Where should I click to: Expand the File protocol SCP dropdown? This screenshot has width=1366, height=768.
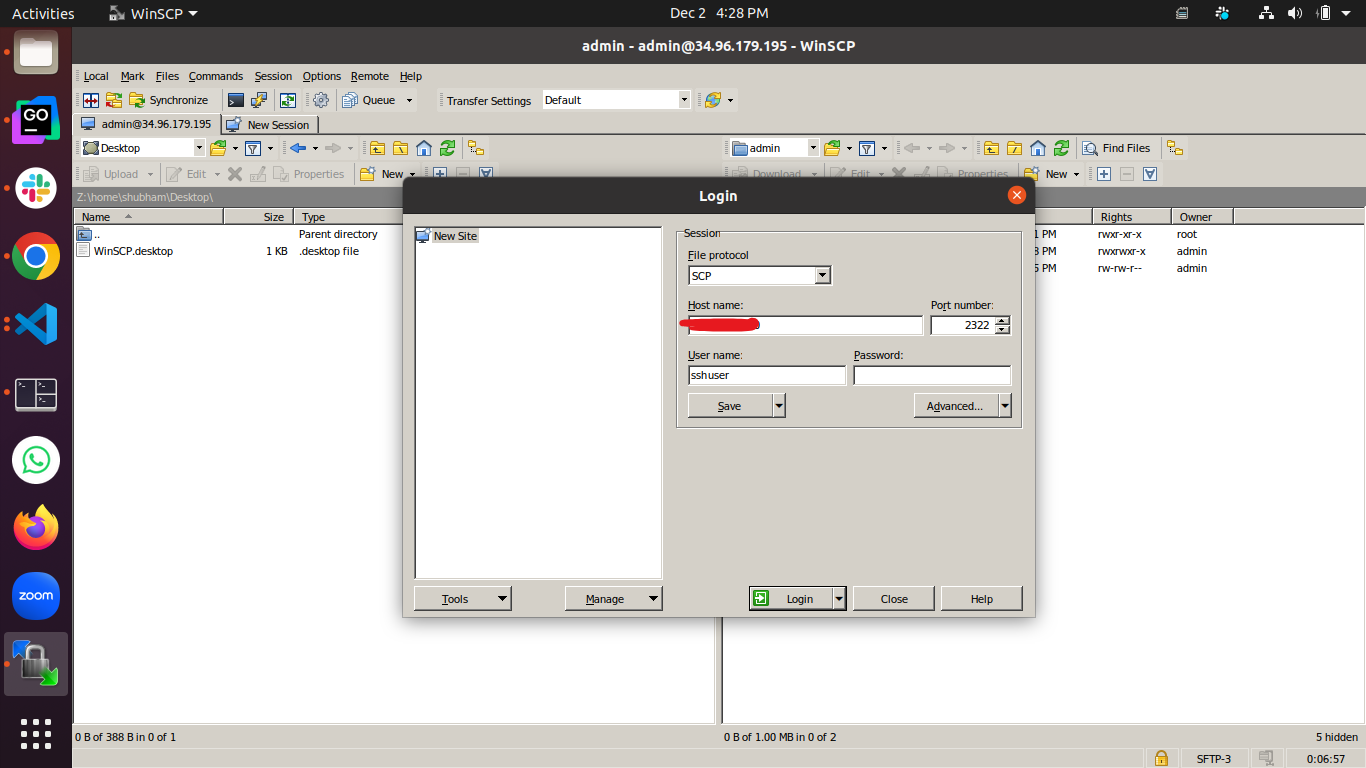click(822, 276)
